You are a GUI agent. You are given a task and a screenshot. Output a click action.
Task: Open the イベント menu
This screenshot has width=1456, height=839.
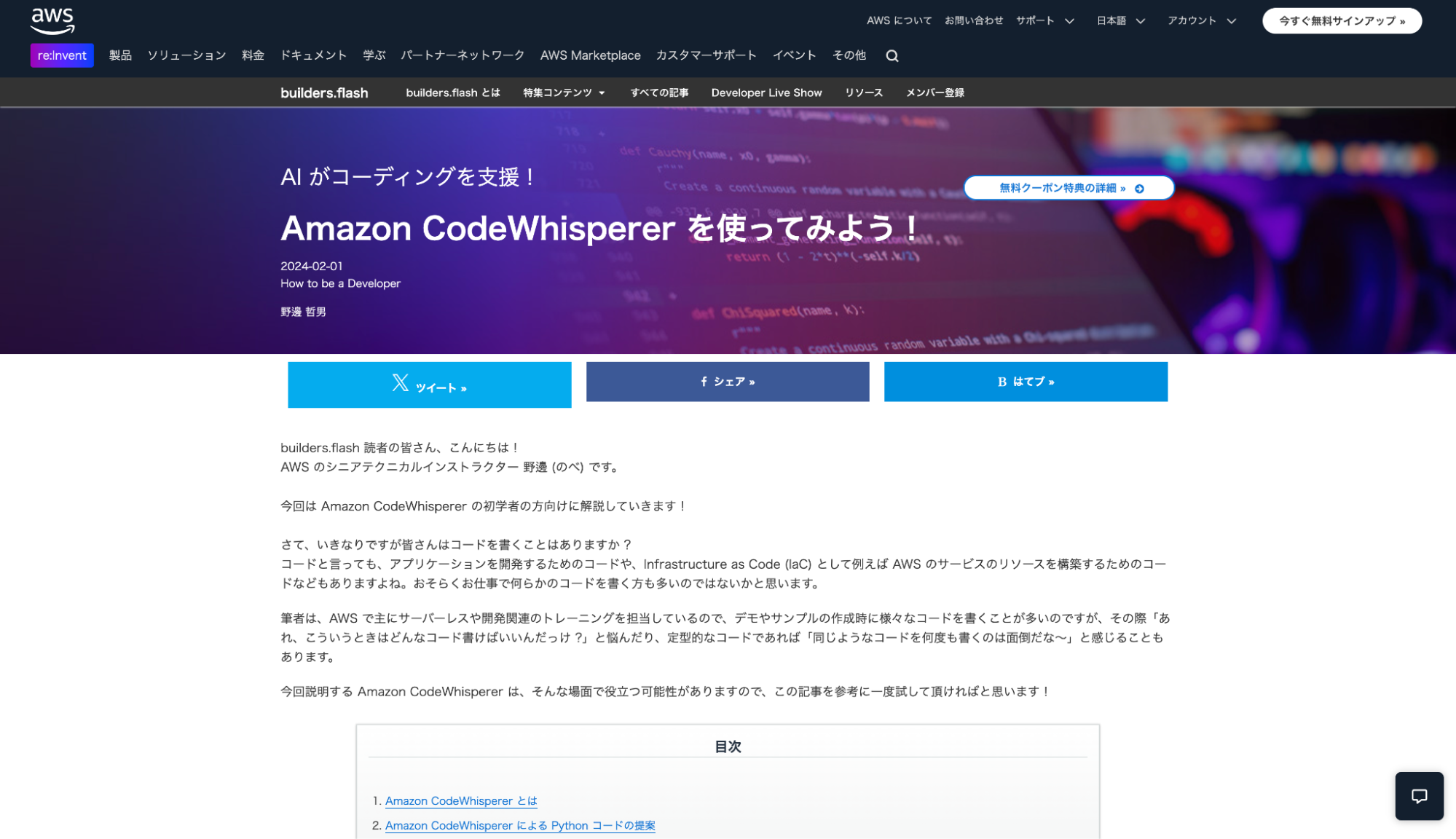794,55
